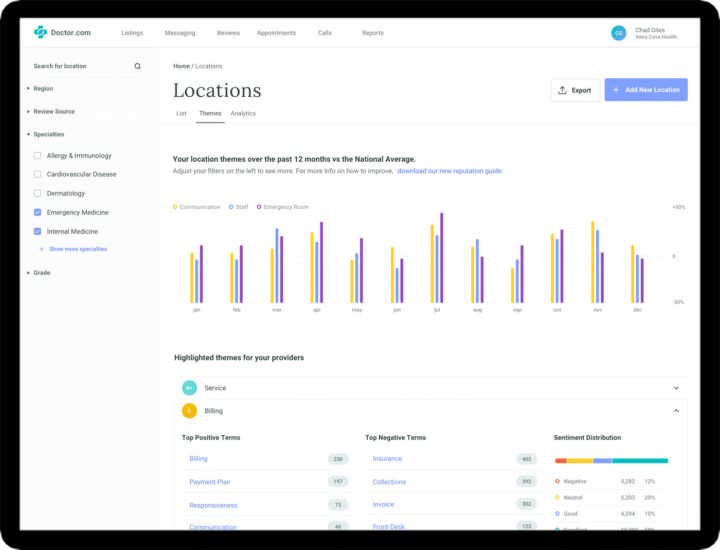Open the CG user avatar
720x550 pixels.
[x=619, y=33]
